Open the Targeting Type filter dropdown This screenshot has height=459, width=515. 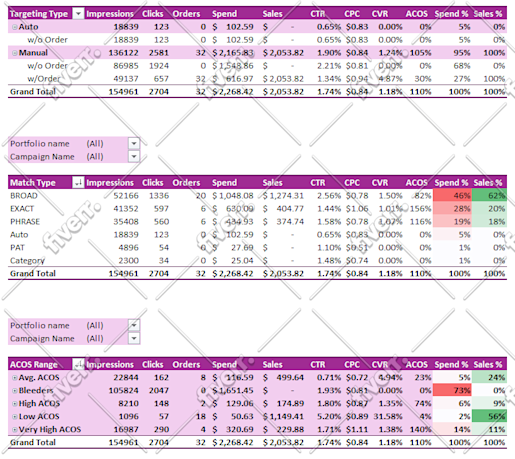click(x=78, y=14)
